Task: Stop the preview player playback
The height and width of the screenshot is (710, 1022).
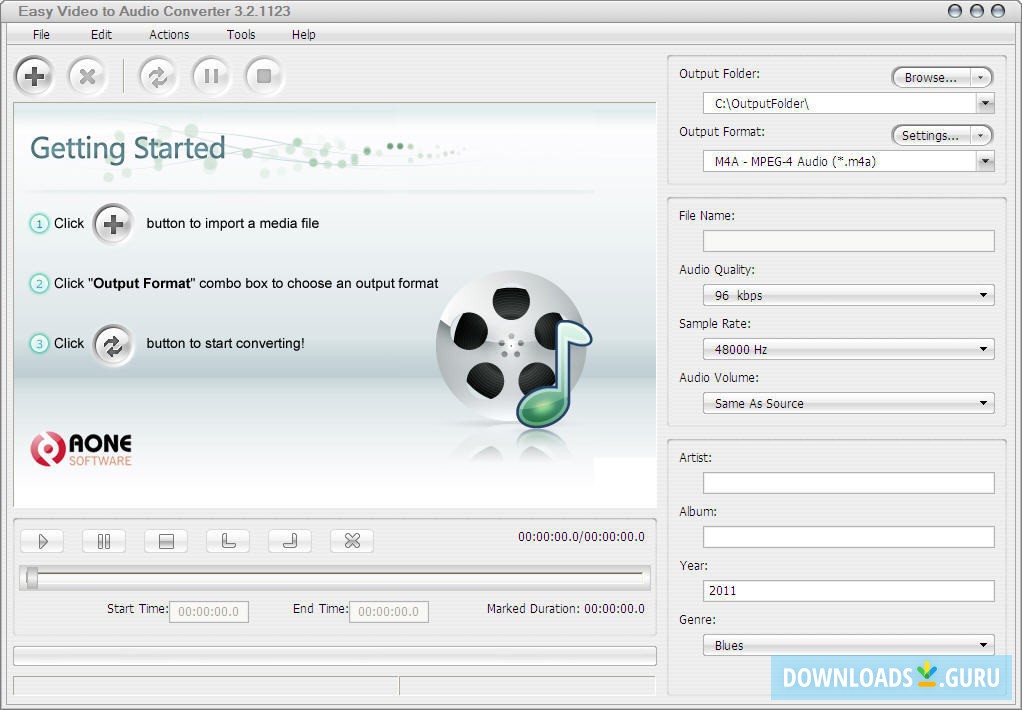Action: tap(166, 541)
